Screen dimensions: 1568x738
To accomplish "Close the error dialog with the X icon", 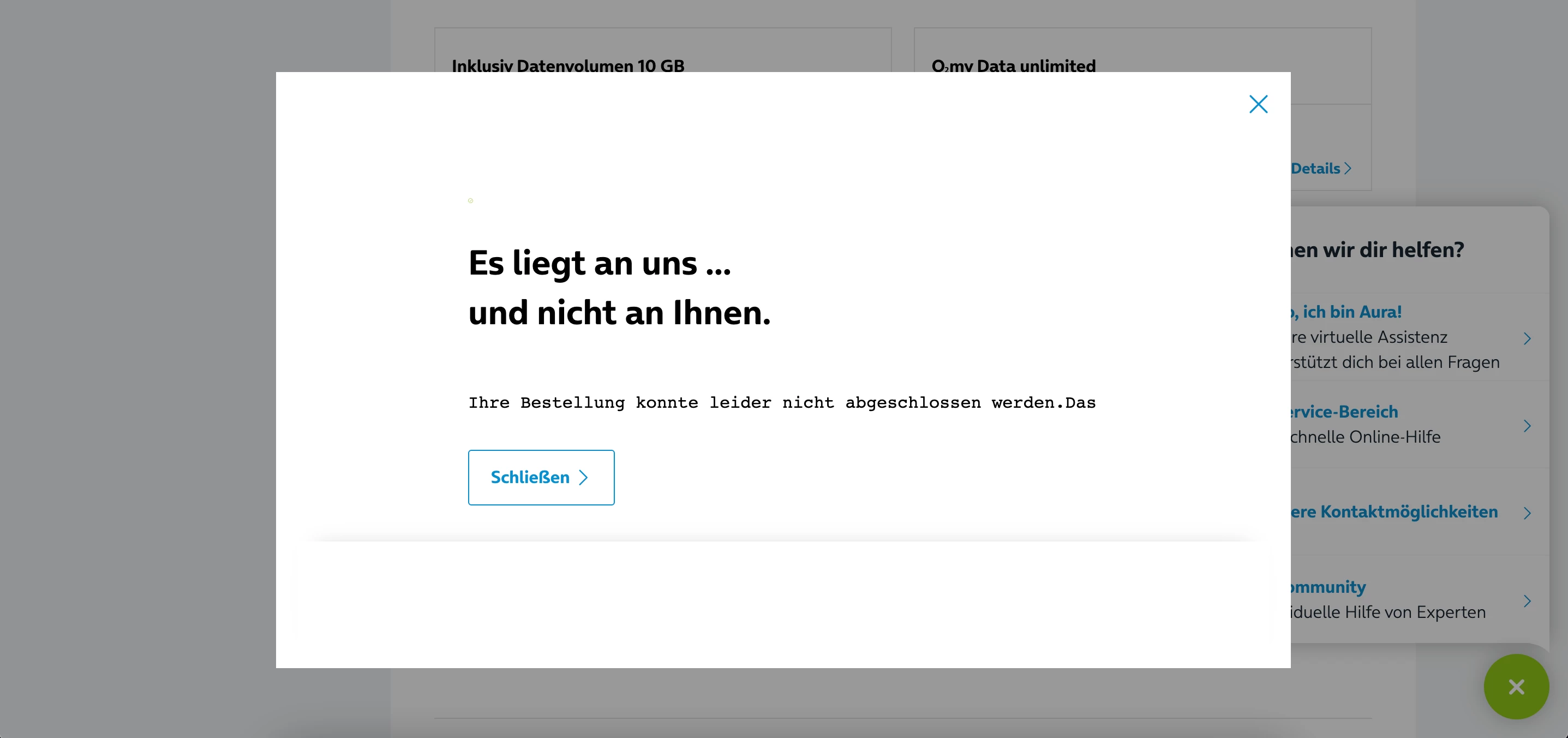I will point(1258,104).
